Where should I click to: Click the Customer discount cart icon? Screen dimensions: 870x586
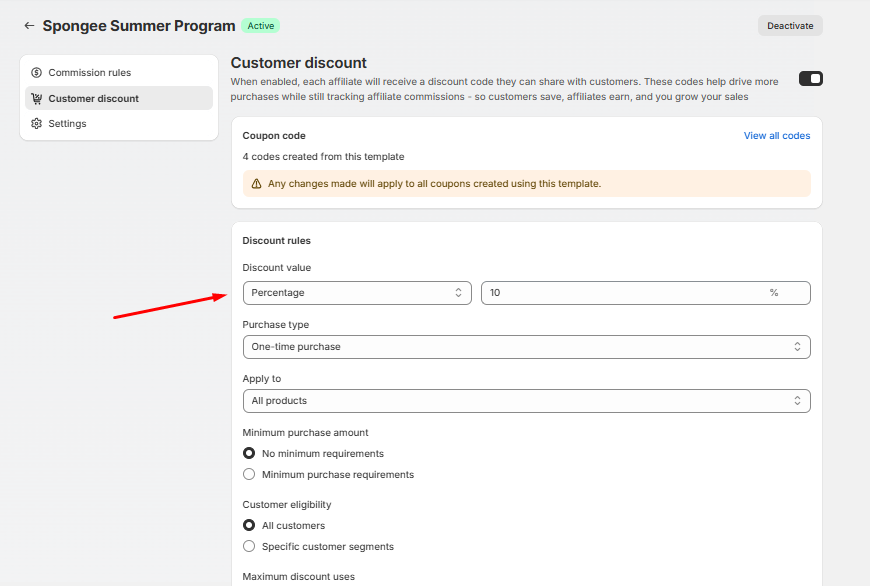pyautogui.click(x=37, y=99)
